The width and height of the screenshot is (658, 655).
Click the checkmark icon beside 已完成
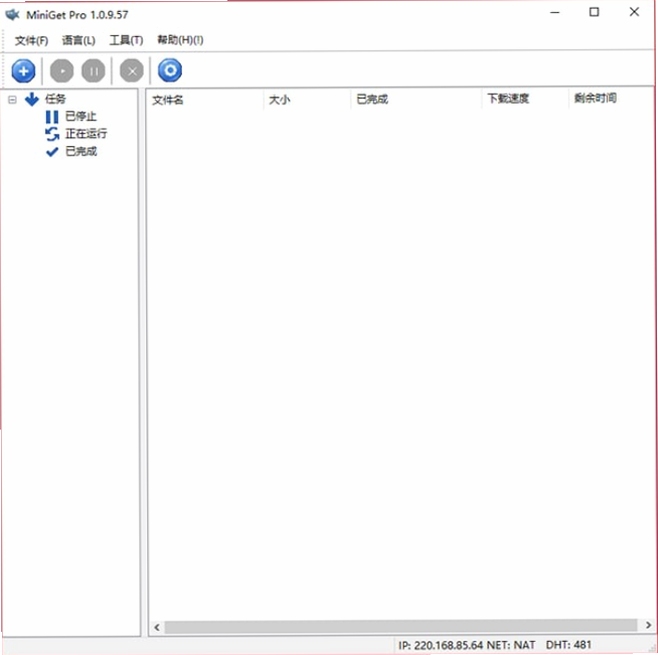click(52, 152)
